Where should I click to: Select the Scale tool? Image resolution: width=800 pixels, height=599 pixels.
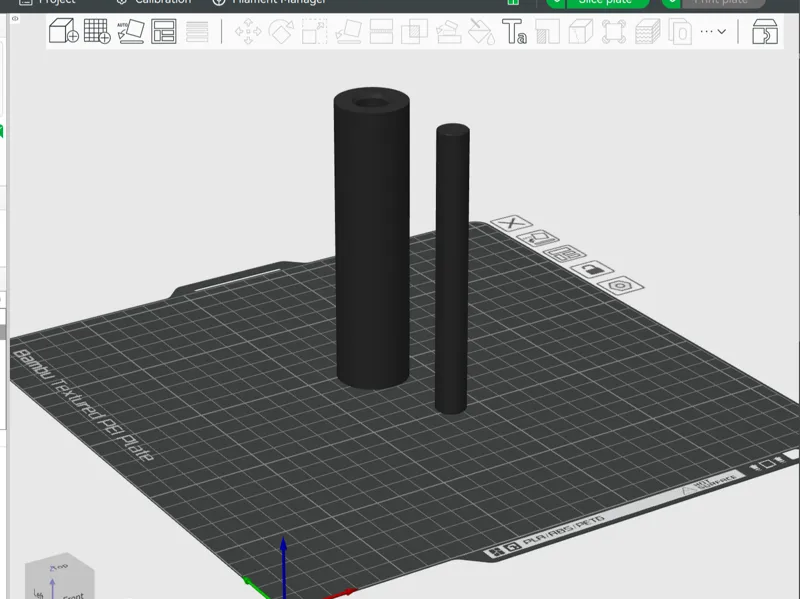[x=314, y=32]
